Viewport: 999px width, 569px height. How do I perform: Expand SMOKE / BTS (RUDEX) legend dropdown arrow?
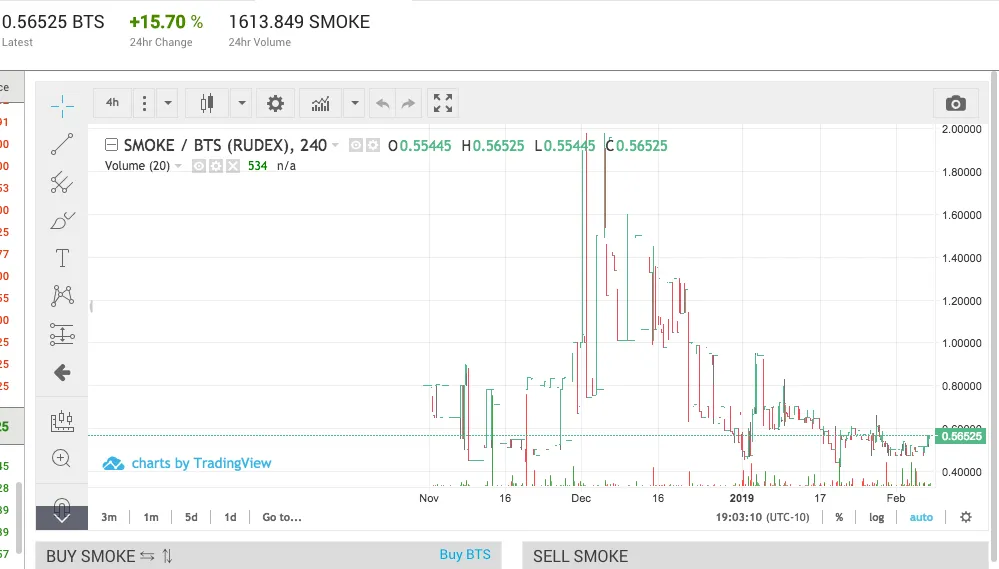point(335,146)
